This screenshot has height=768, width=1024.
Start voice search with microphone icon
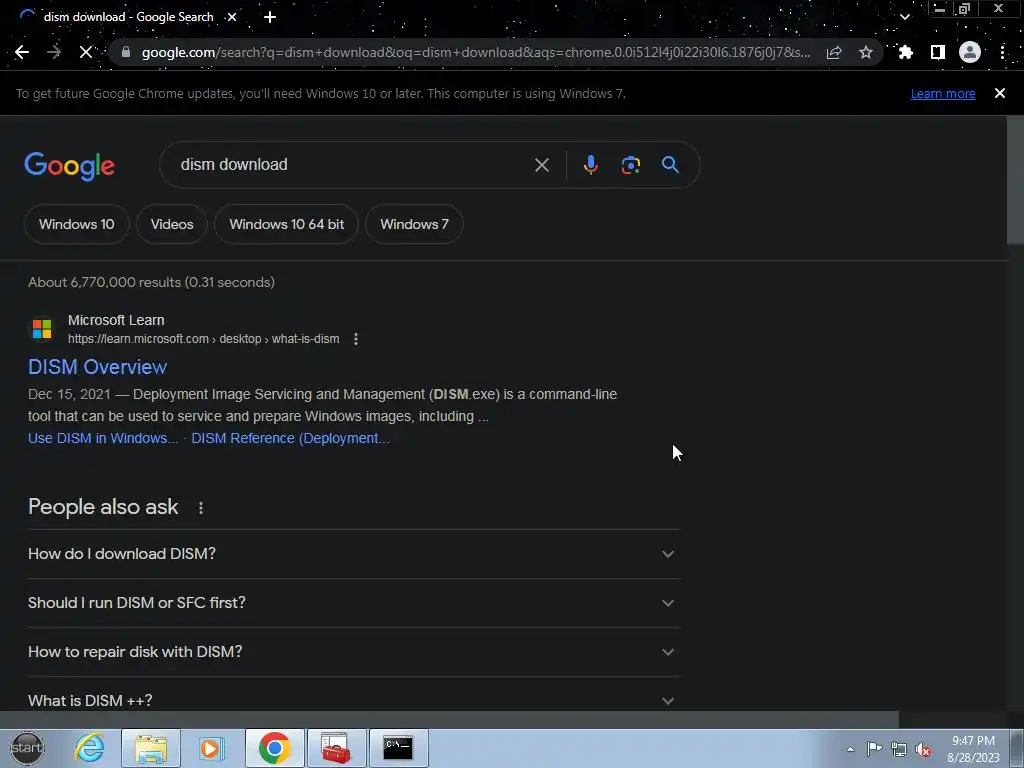590,165
